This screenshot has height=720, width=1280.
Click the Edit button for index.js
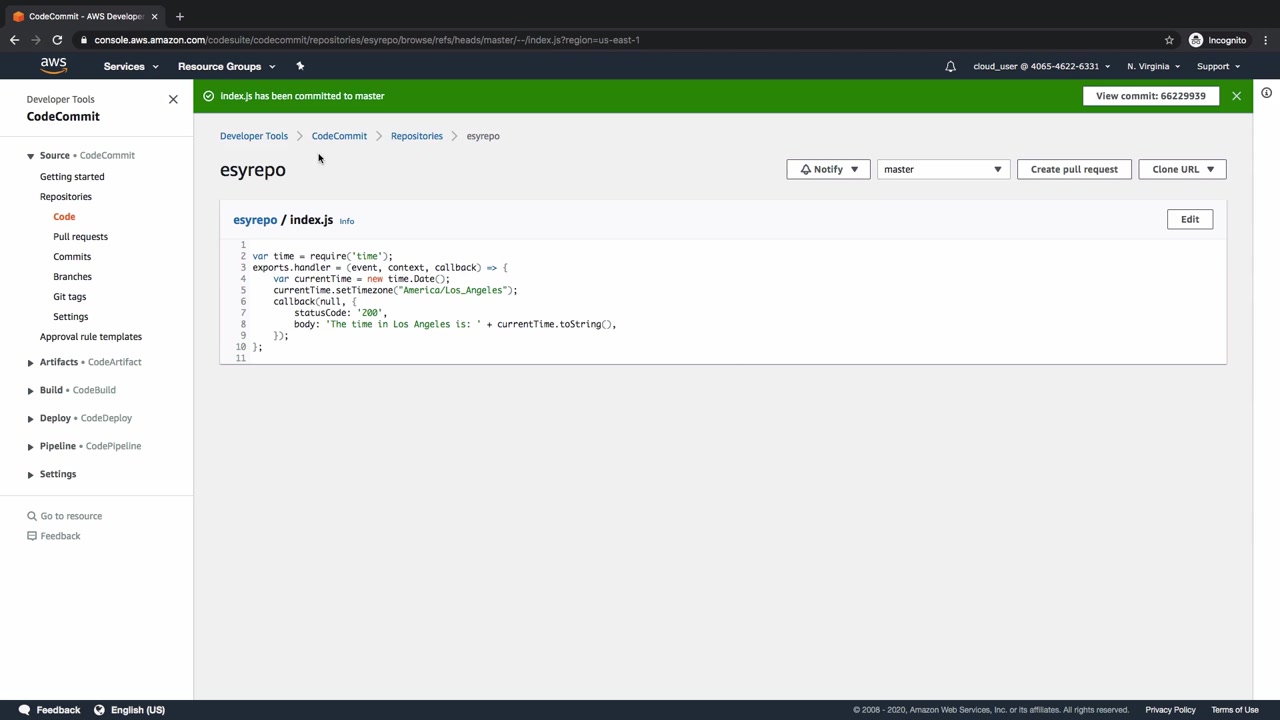pos(1190,219)
